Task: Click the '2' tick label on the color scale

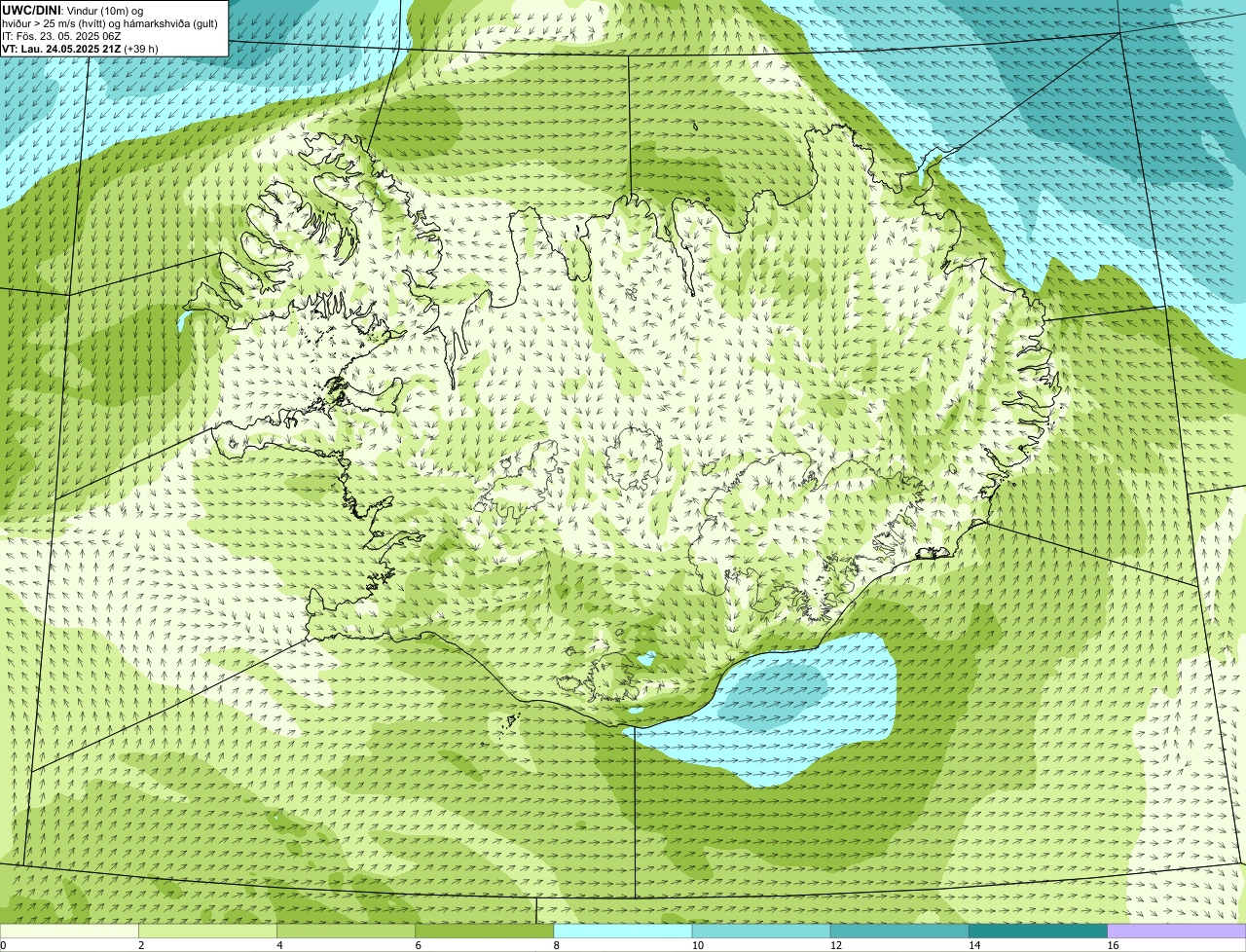Action: pyautogui.click(x=141, y=945)
